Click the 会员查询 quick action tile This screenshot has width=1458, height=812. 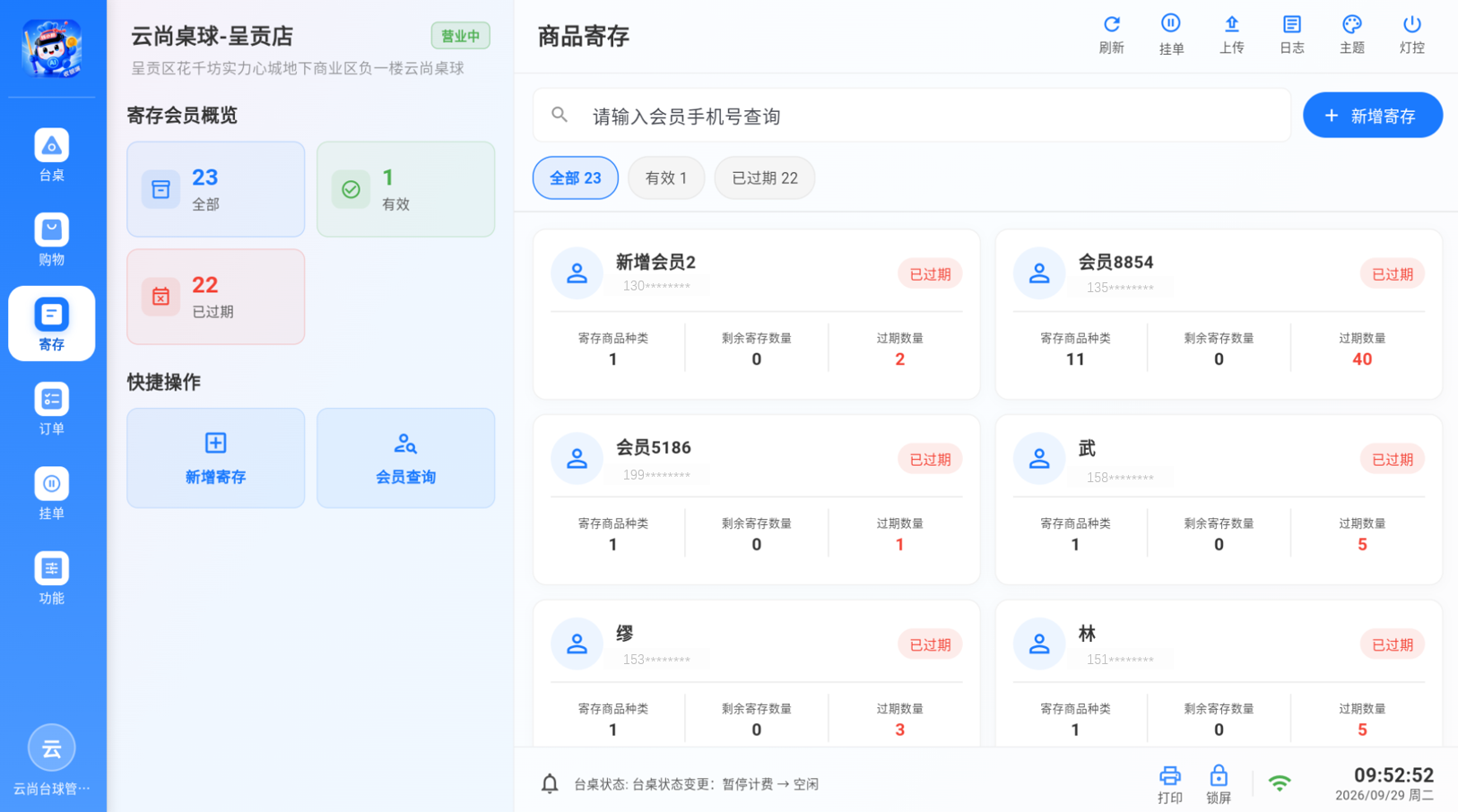click(405, 458)
